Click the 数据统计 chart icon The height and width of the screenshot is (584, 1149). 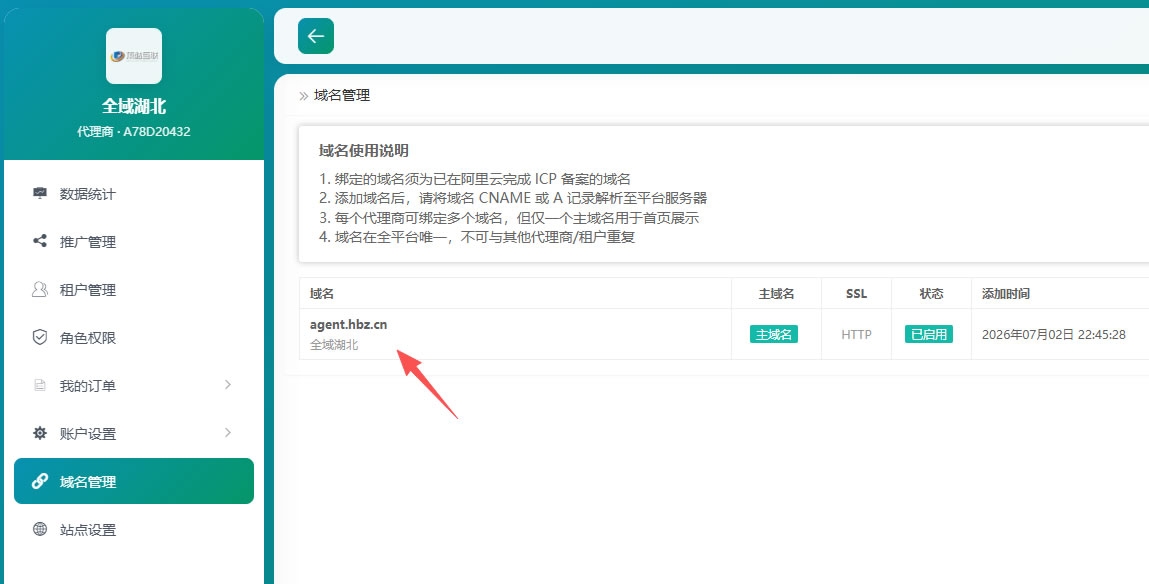click(40, 193)
